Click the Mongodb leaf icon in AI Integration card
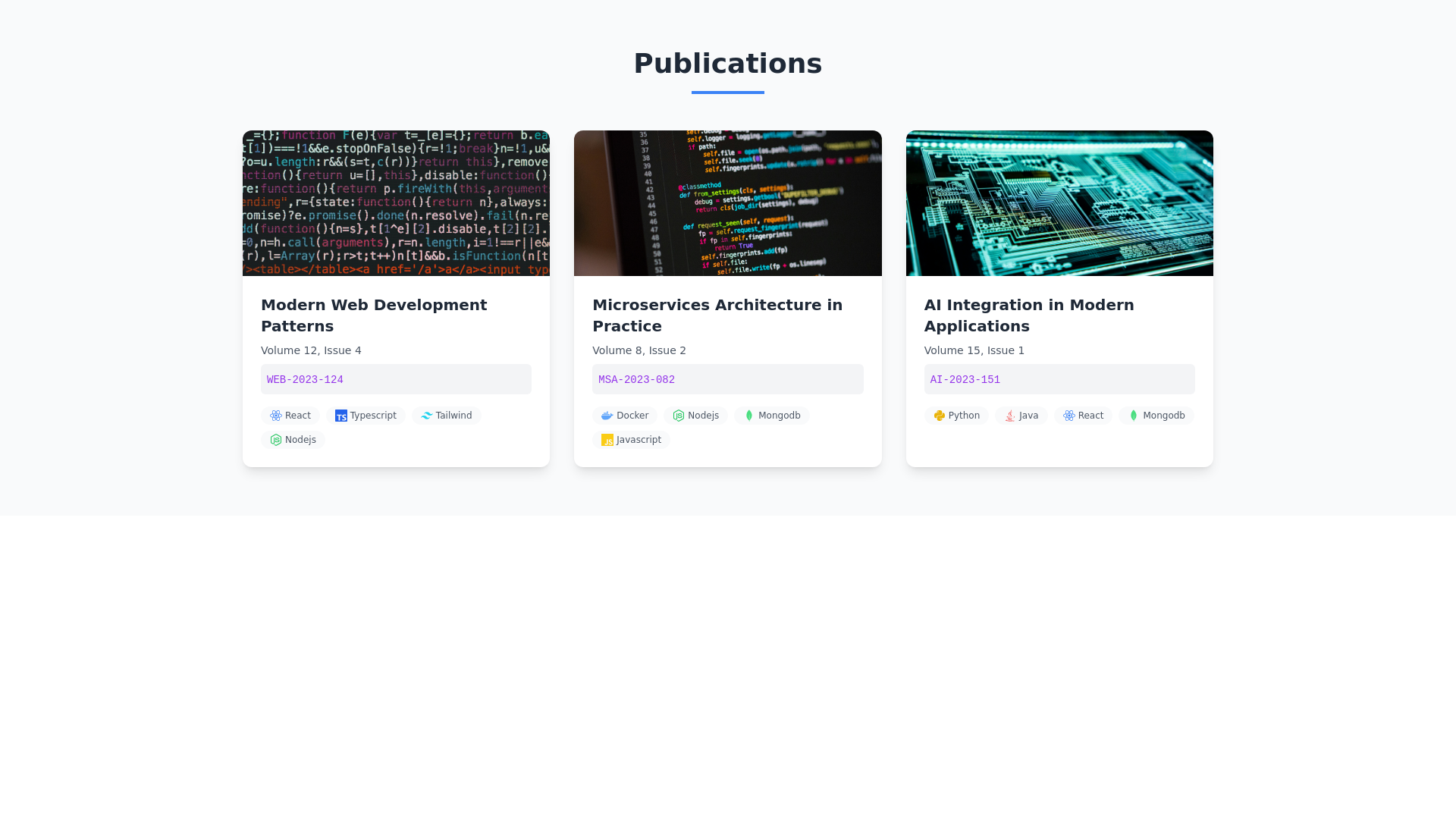 [x=1134, y=416]
